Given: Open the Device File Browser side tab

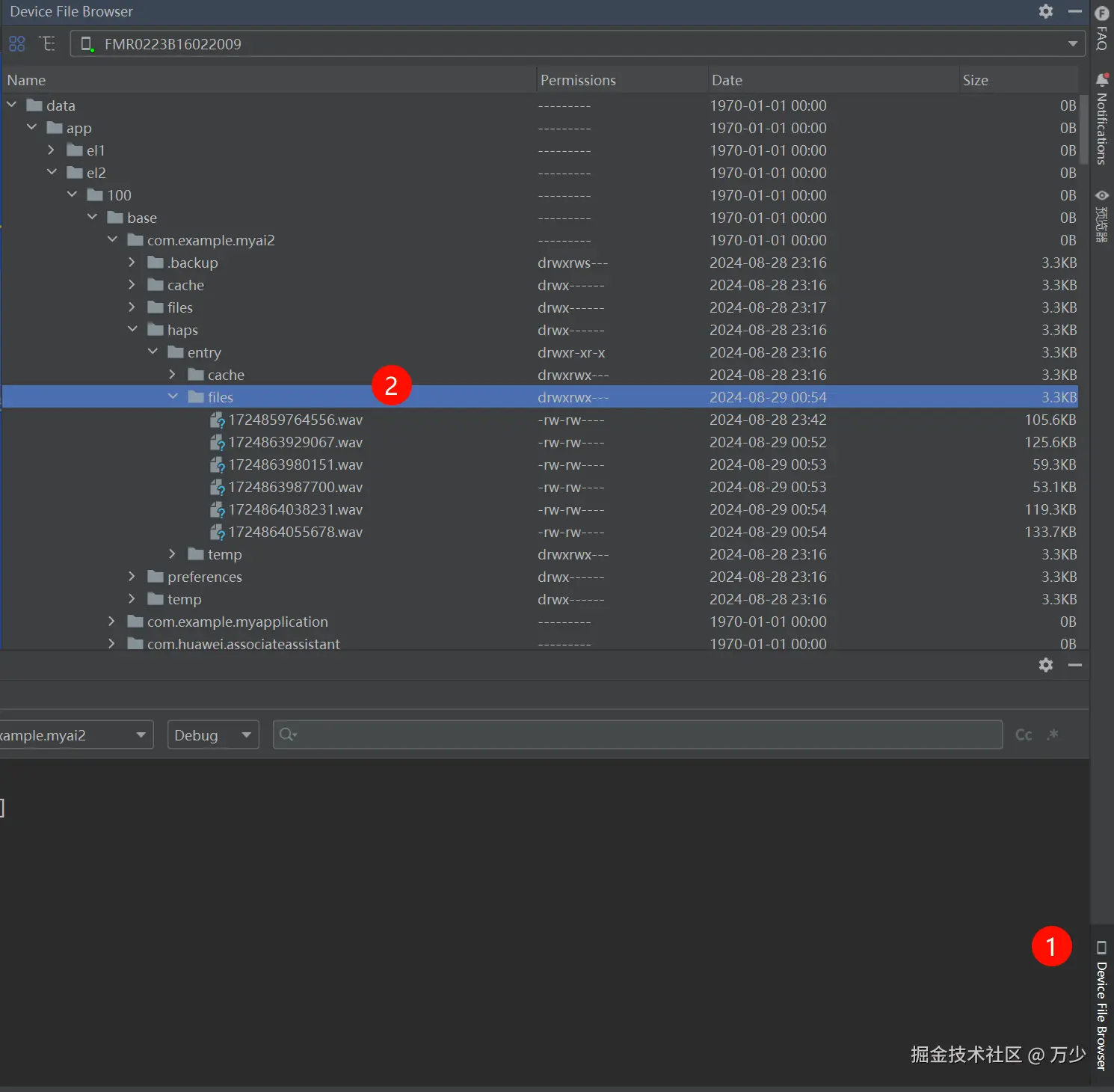Looking at the screenshot, I should [x=1101, y=1006].
